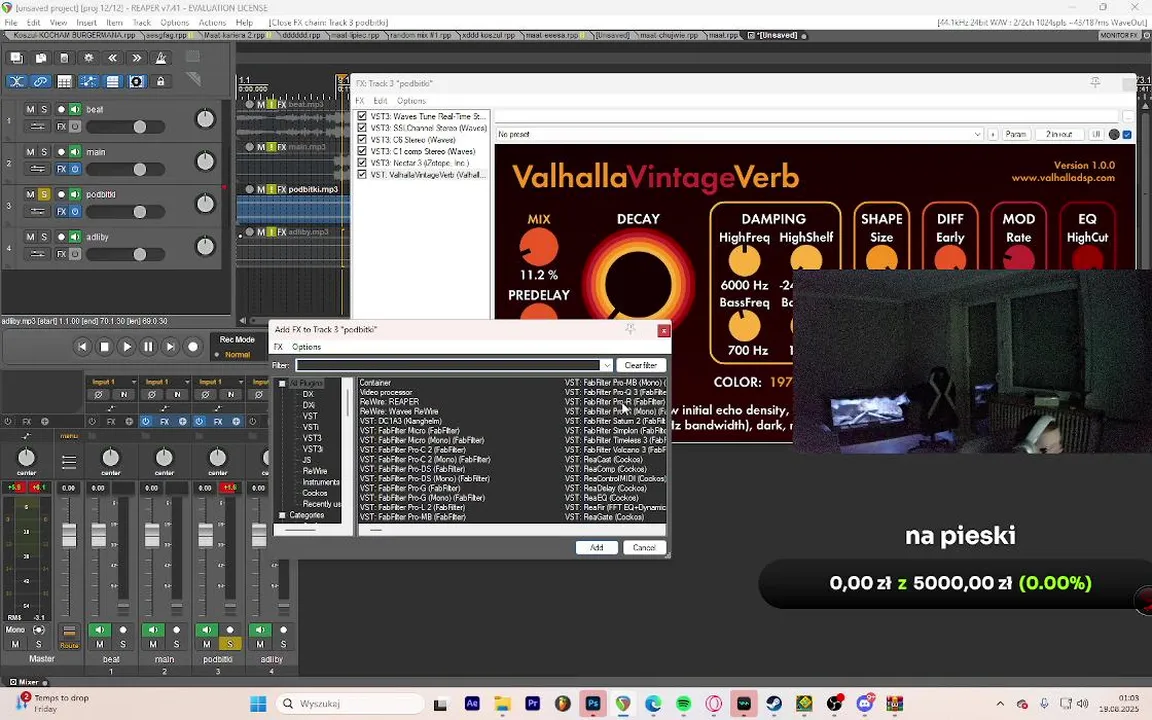Open the Track menu in the menu bar
Image resolution: width=1152 pixels, height=720 pixels.
142,23
